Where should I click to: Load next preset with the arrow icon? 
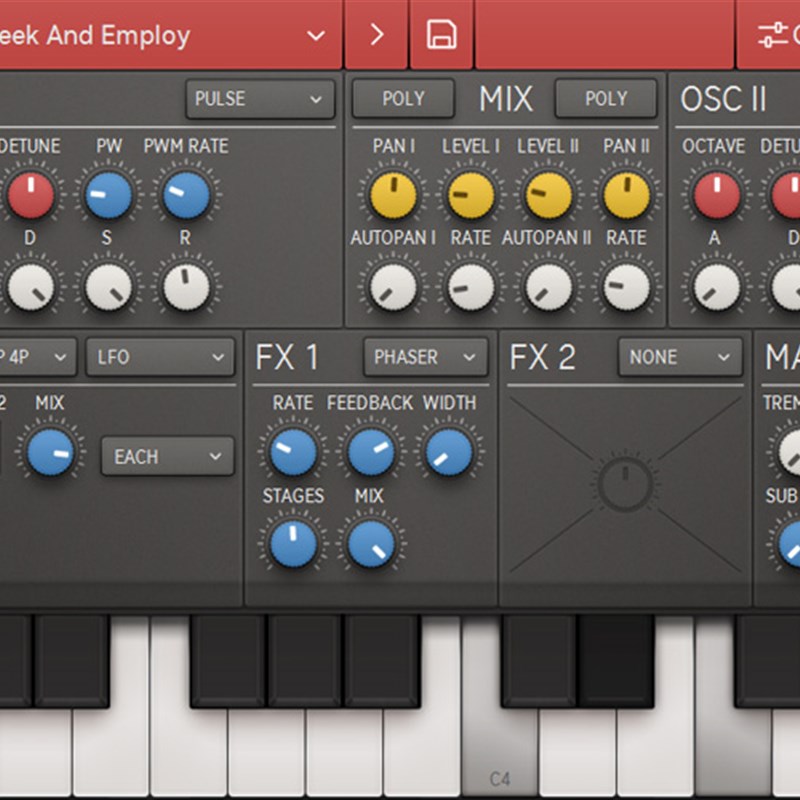pyautogui.click(x=376, y=35)
